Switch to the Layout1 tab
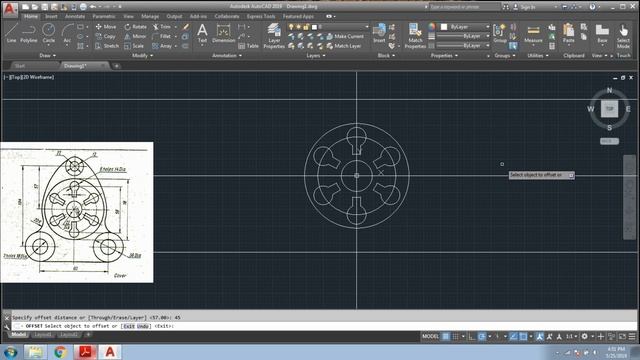640x360 pixels. (x=42, y=335)
